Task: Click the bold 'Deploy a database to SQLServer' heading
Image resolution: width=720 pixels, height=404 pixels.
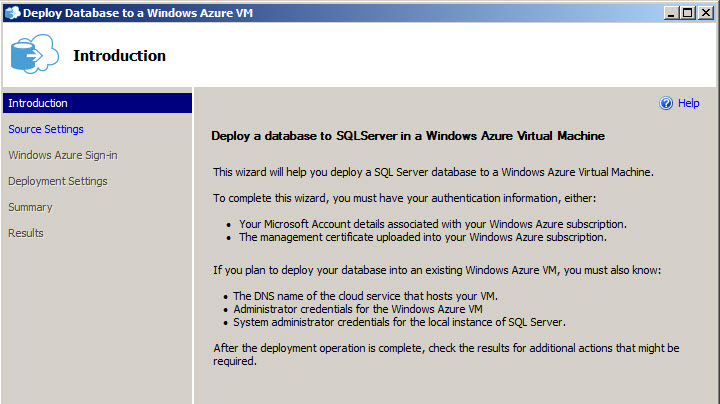Action: point(408,135)
